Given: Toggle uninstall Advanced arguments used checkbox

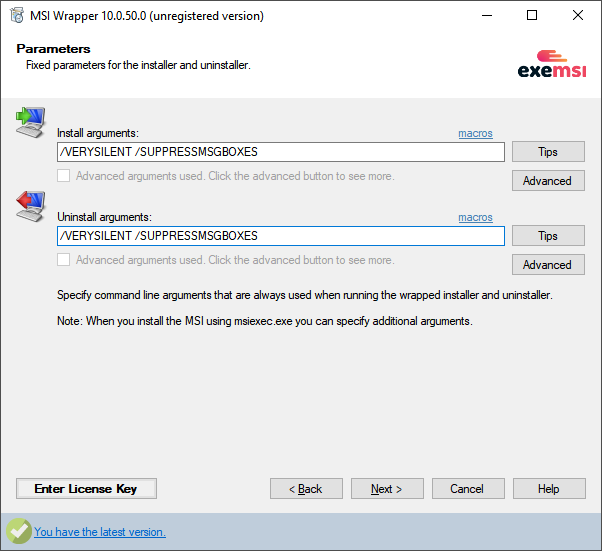Looking at the screenshot, I should point(64,260).
